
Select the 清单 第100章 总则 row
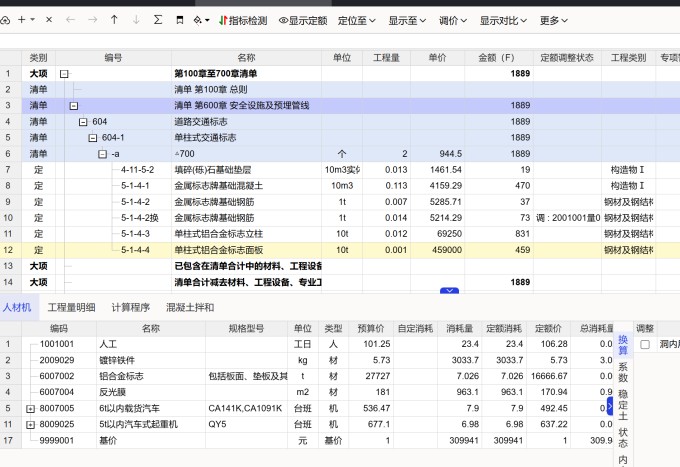(340, 90)
